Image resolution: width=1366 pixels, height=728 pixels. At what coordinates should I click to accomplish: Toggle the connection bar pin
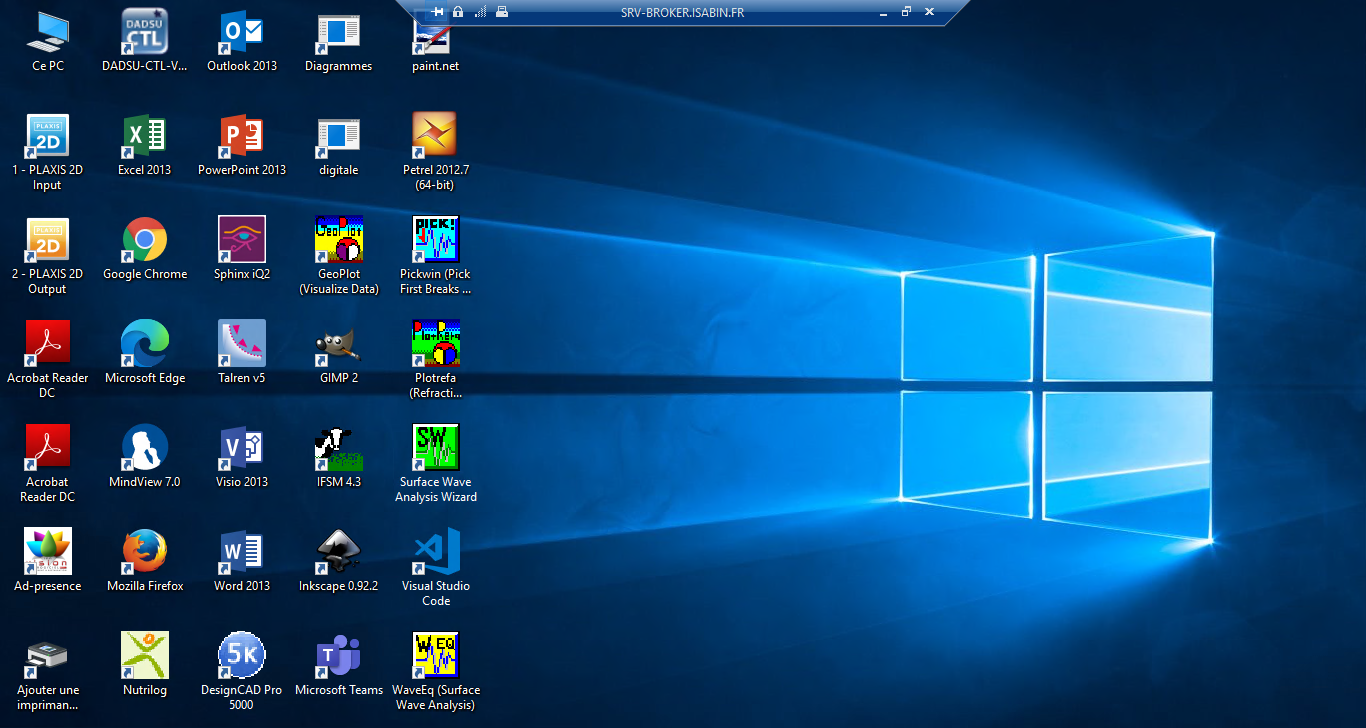click(x=437, y=12)
